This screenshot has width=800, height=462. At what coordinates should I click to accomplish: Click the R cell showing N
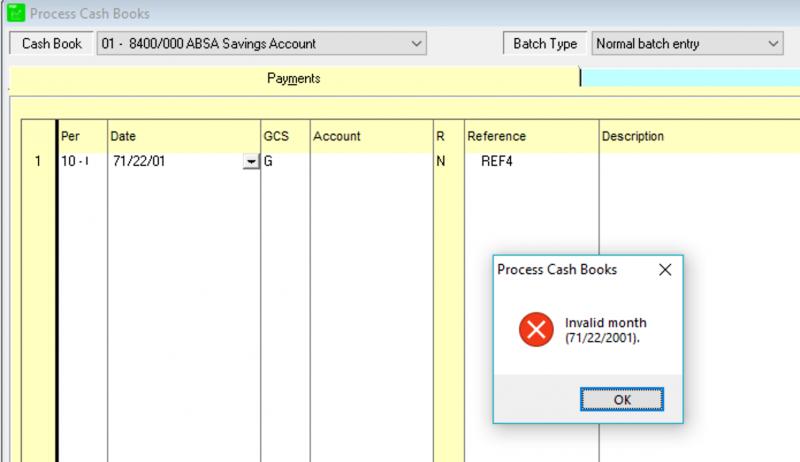point(447,161)
